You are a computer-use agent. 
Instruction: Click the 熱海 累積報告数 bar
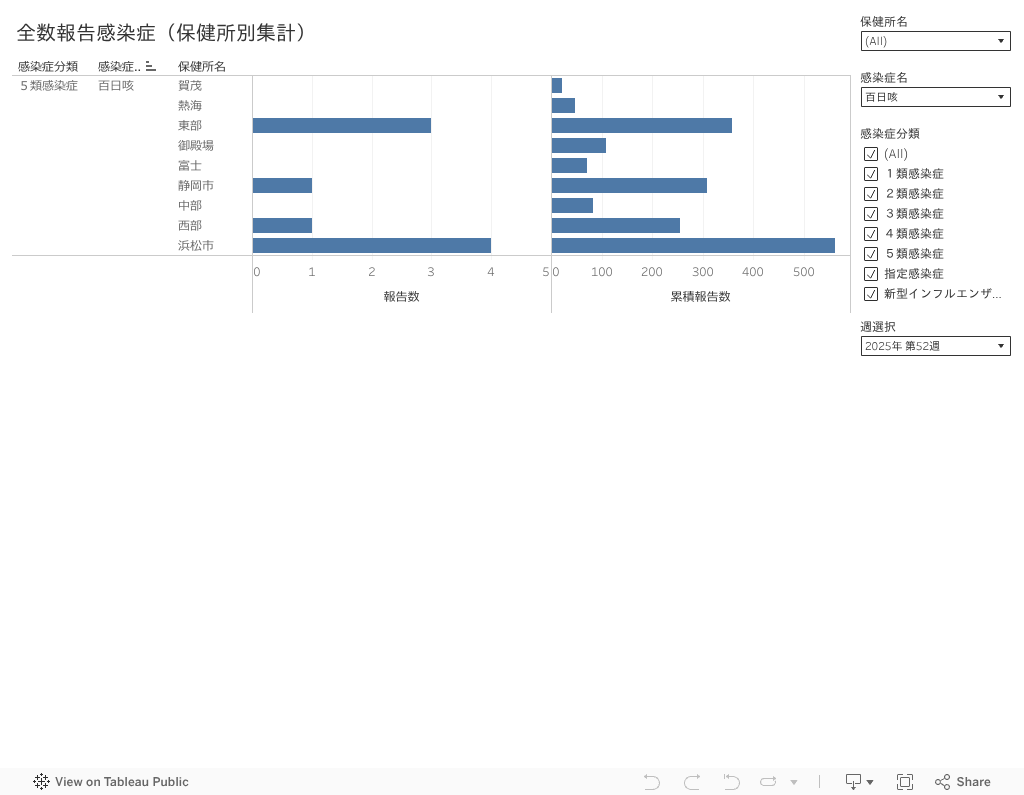tap(564, 106)
